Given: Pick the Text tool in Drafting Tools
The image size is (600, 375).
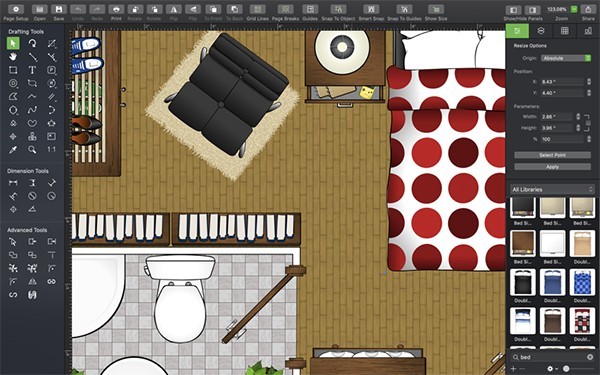Looking at the screenshot, I should 32,70.
